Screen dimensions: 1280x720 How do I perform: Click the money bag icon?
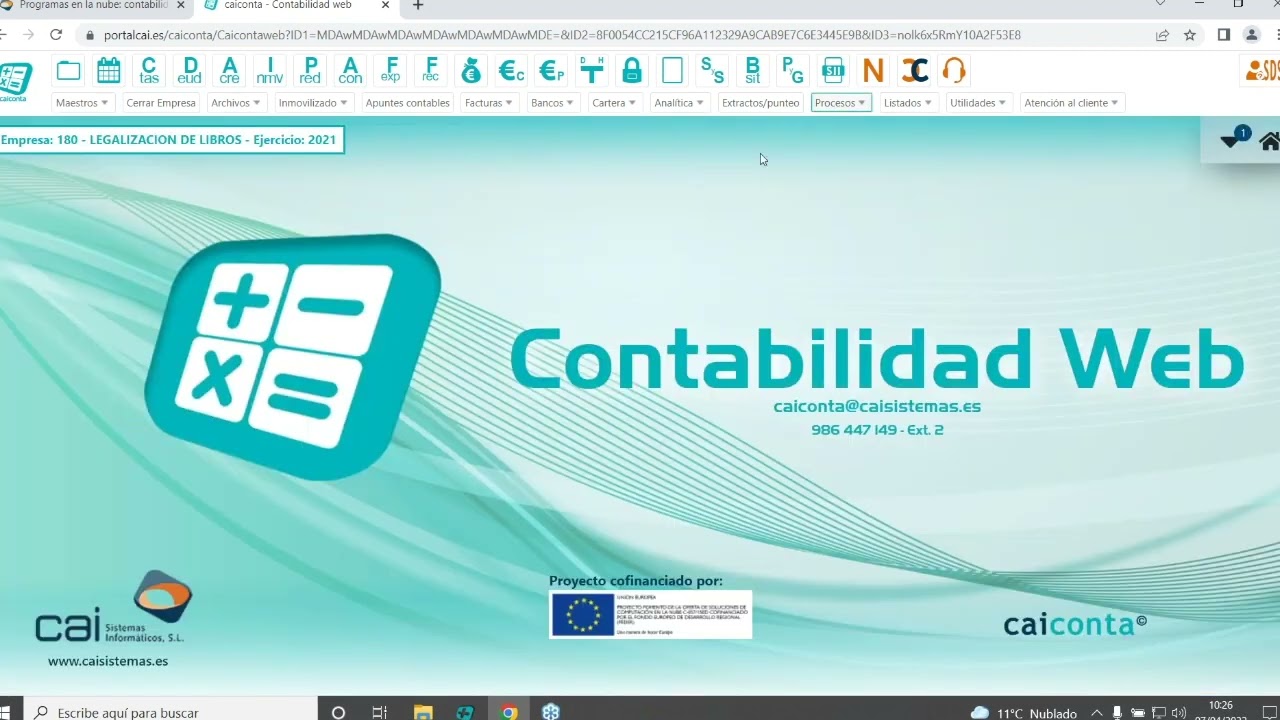(471, 71)
